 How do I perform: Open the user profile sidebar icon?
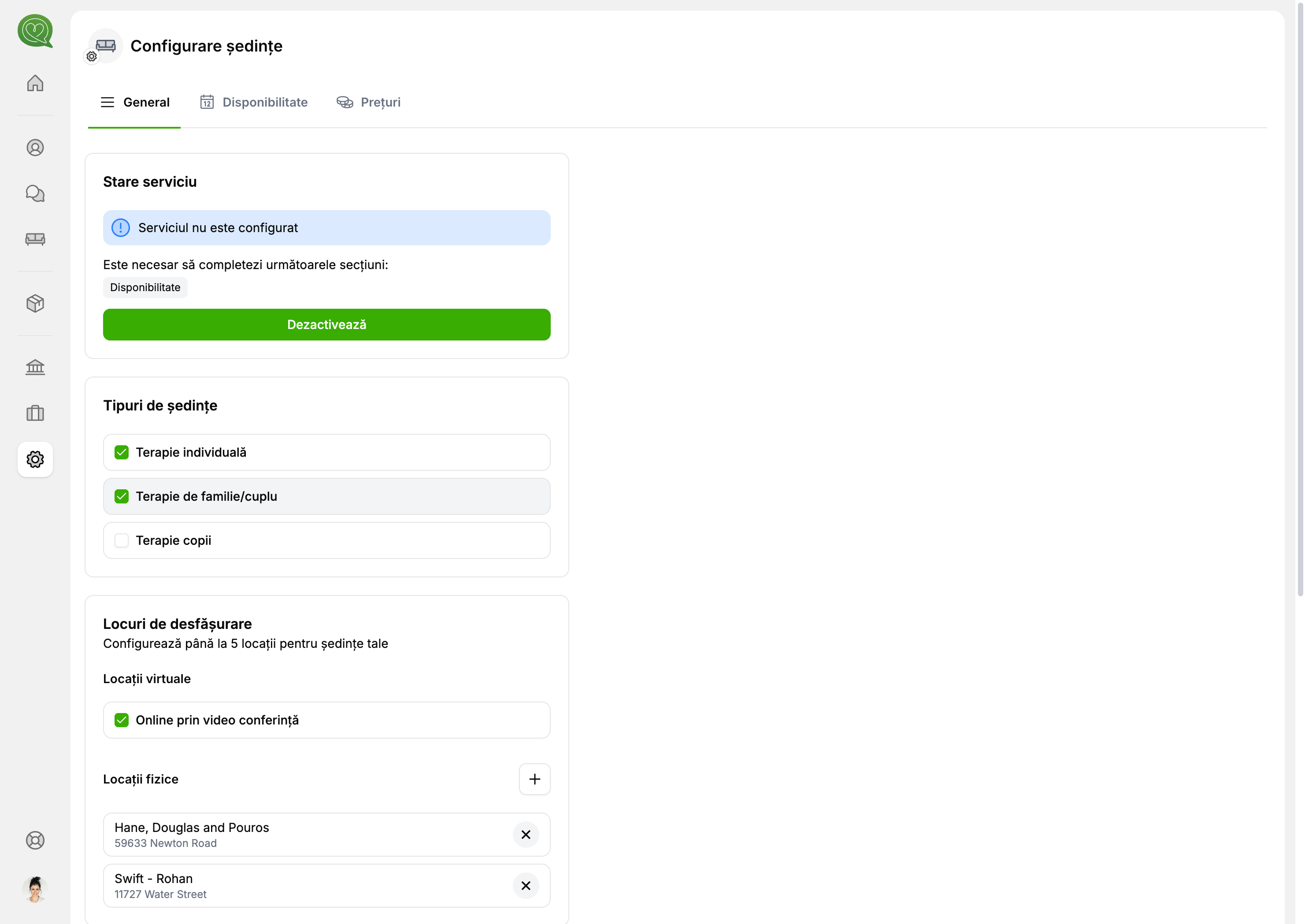[35, 148]
